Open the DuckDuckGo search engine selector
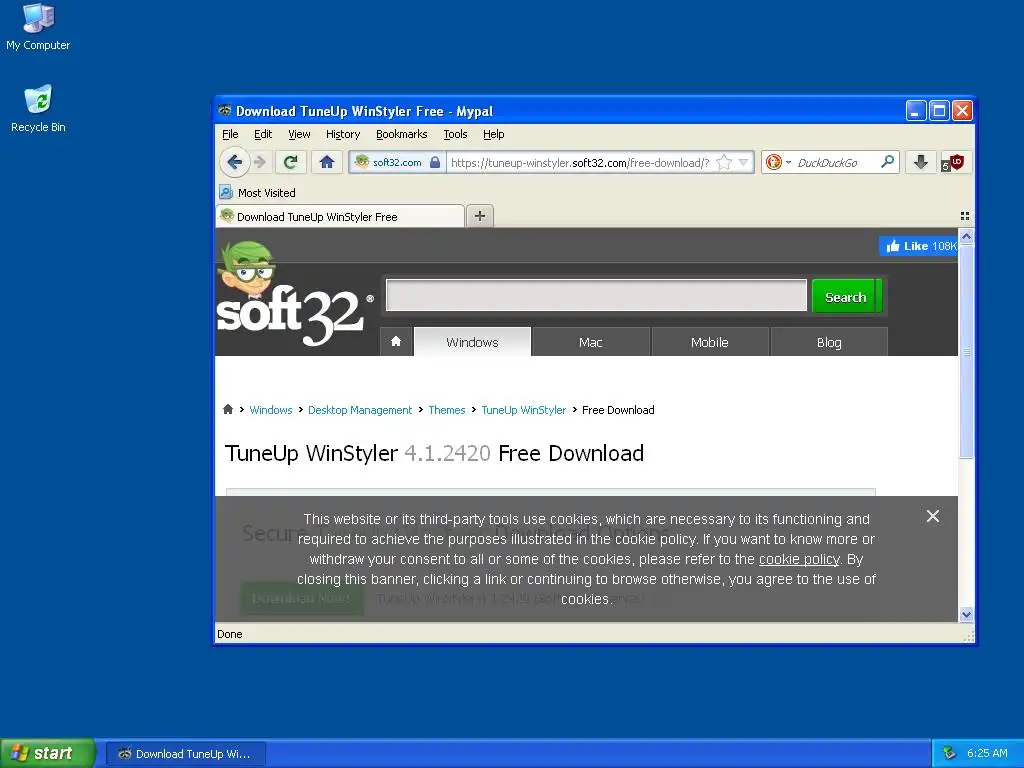The width and height of the screenshot is (1024, 768). [778, 163]
